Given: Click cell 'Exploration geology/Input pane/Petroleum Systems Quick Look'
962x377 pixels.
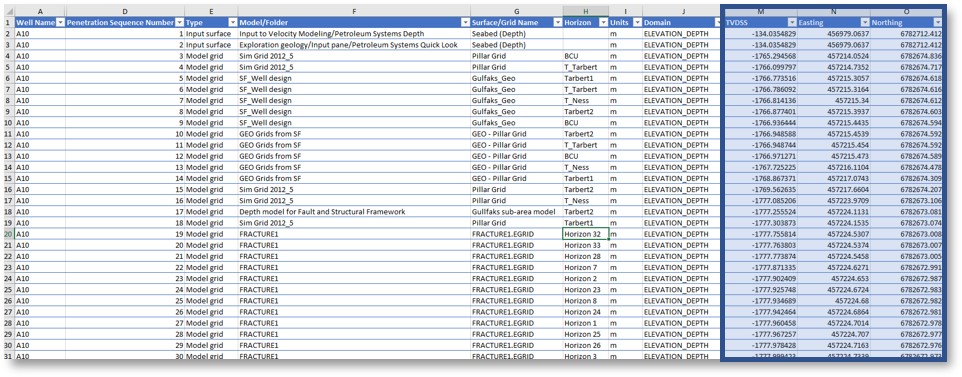Looking at the screenshot, I should pyautogui.click(x=353, y=44).
